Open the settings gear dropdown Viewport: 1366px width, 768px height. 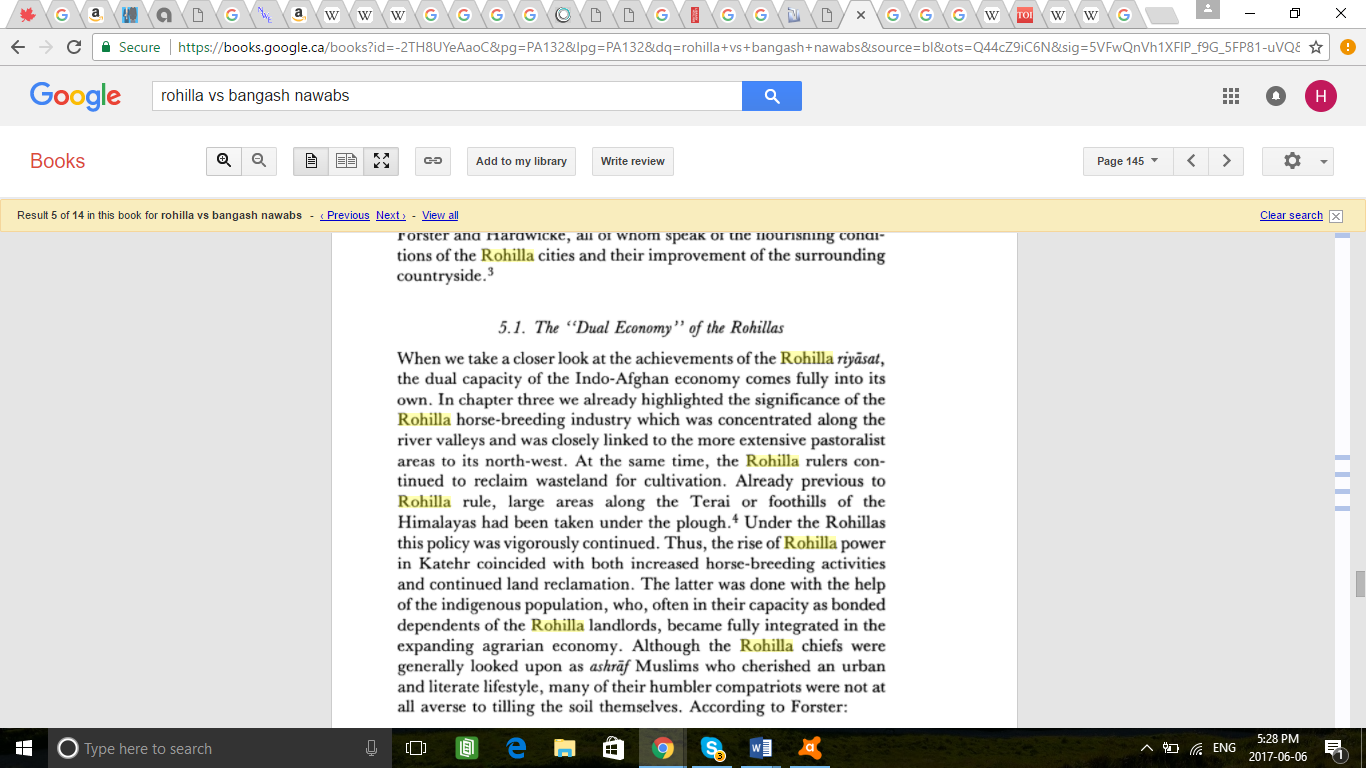click(1298, 161)
